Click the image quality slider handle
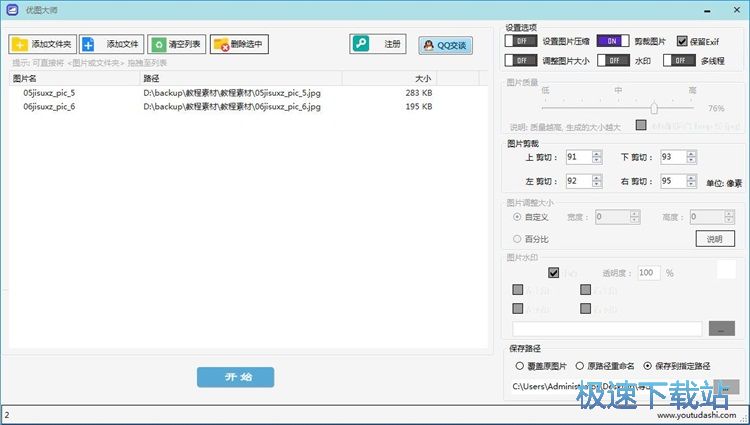 point(654,108)
